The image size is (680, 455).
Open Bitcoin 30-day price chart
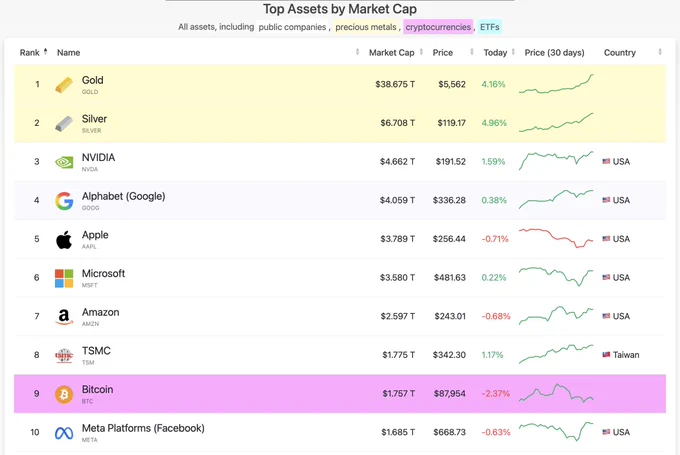point(556,393)
